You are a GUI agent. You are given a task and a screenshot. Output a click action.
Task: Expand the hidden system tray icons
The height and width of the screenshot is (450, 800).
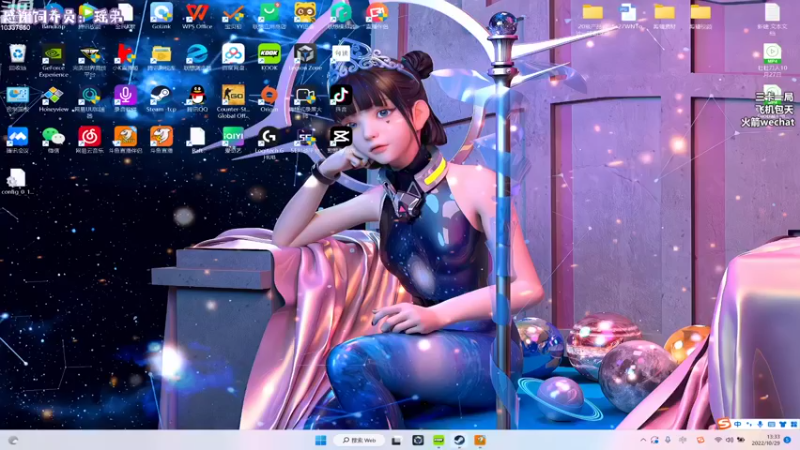coord(643,440)
